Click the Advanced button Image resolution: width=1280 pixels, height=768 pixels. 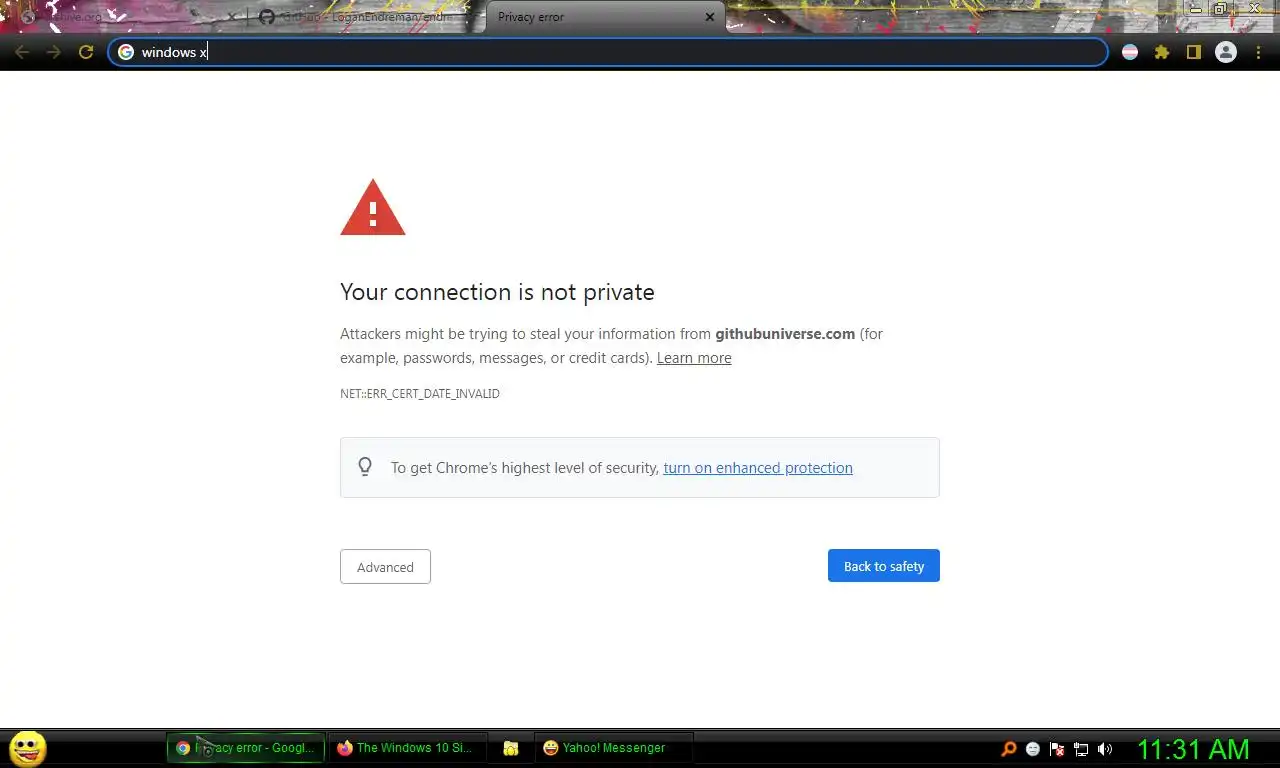point(385,567)
